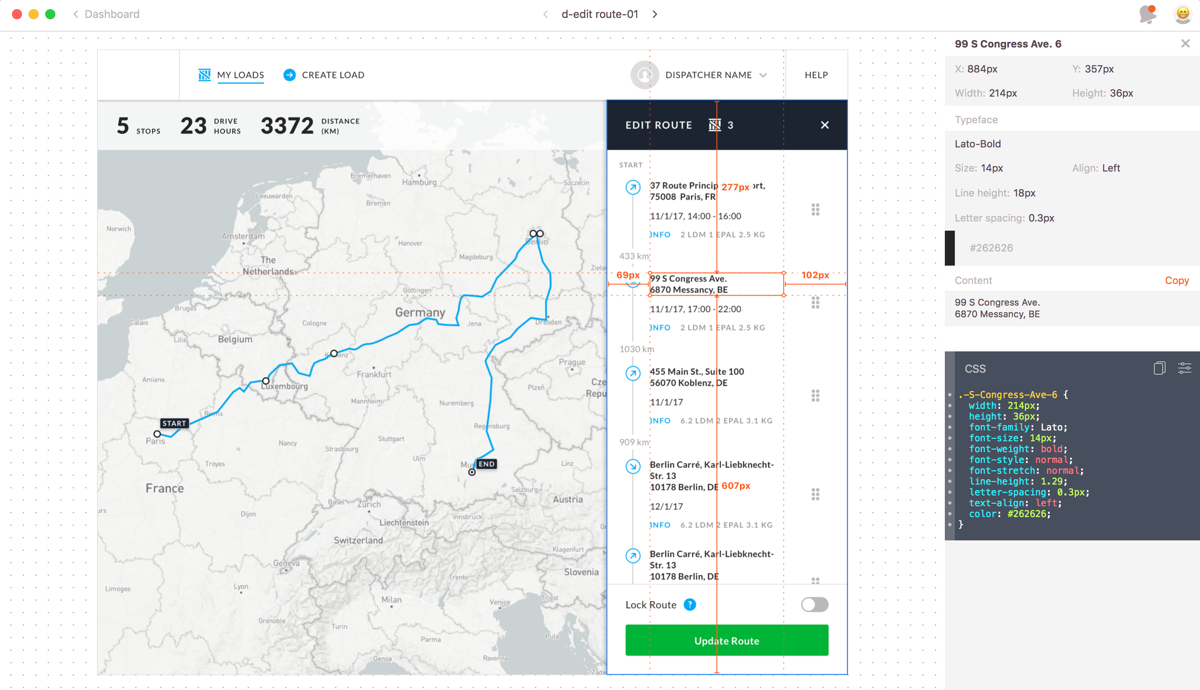Click the arrow icon of 455 Main St. stop

pos(633,373)
